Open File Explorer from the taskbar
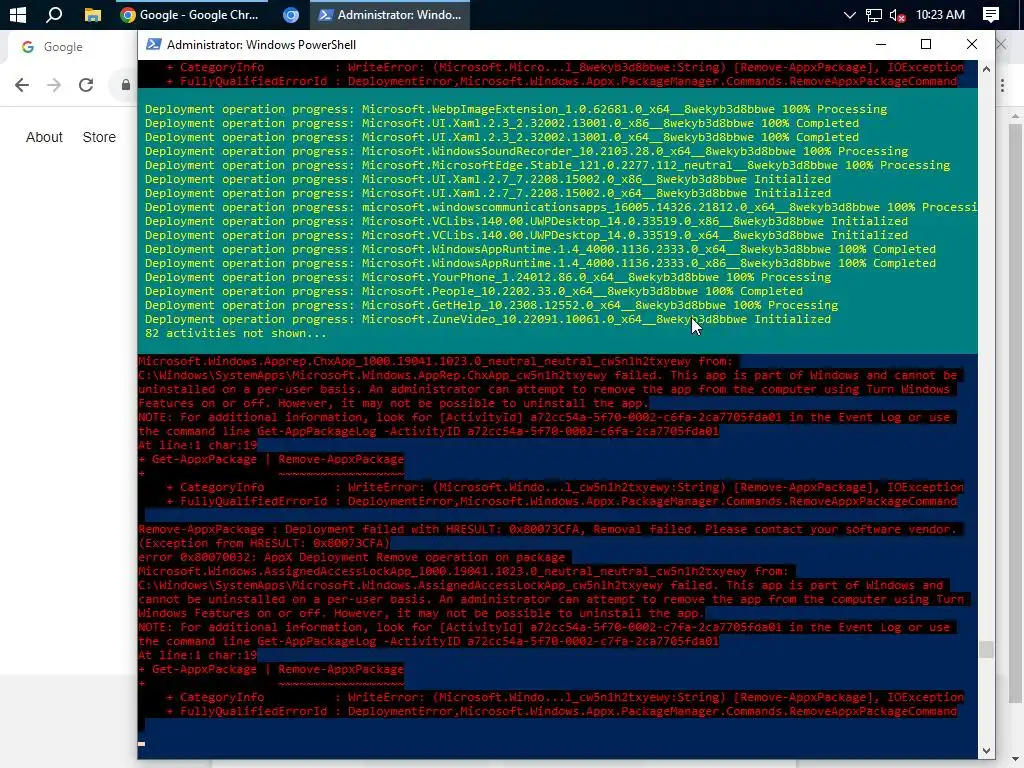Screen dimensions: 1024x768 click(x=93, y=14)
